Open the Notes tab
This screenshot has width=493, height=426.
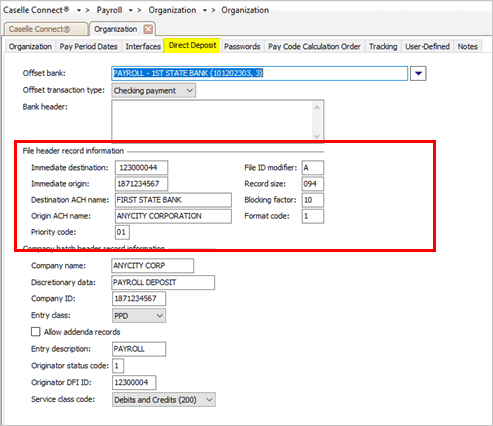(467, 46)
